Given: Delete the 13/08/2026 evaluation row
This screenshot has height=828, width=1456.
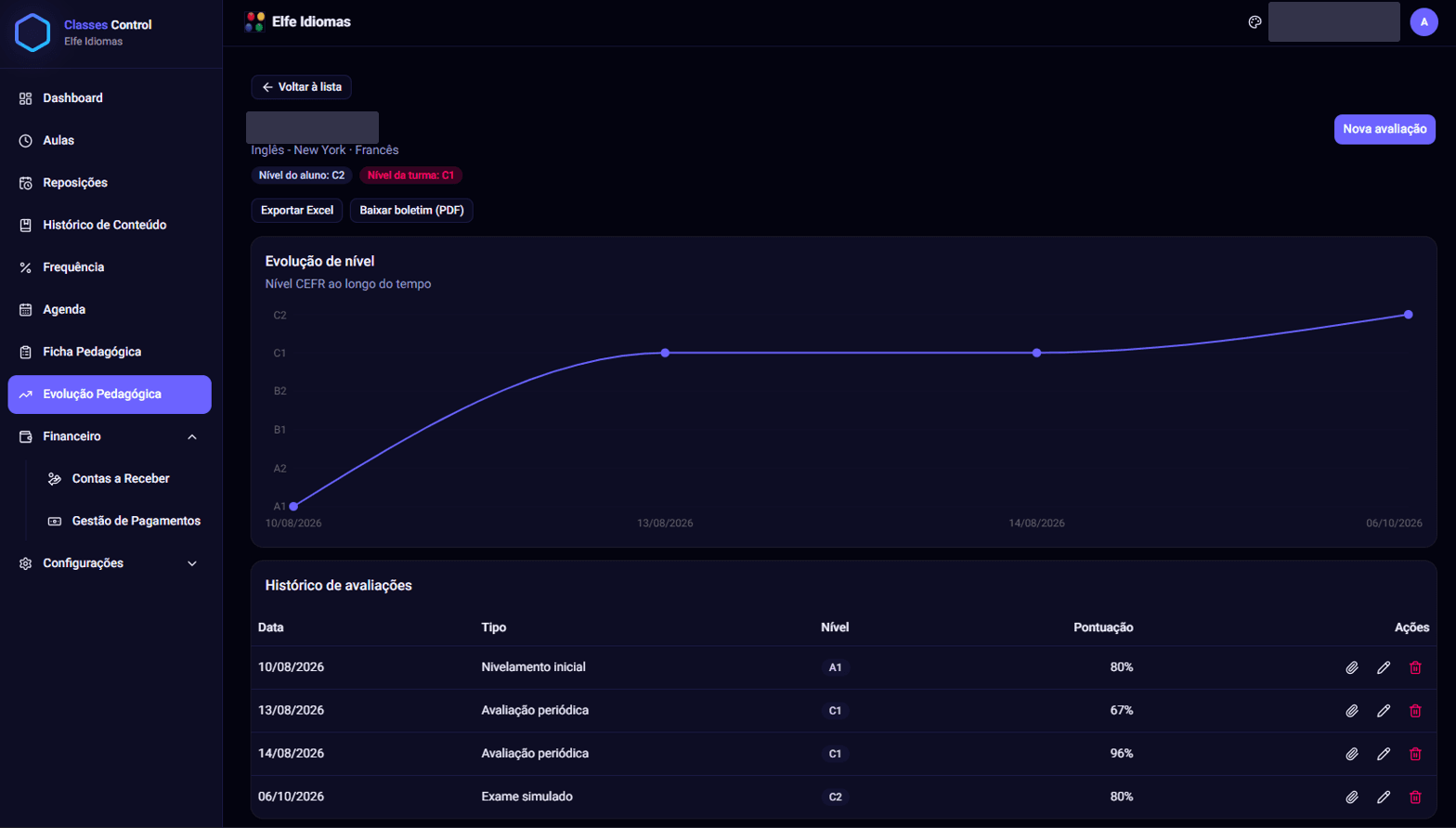Looking at the screenshot, I should click(x=1415, y=711).
